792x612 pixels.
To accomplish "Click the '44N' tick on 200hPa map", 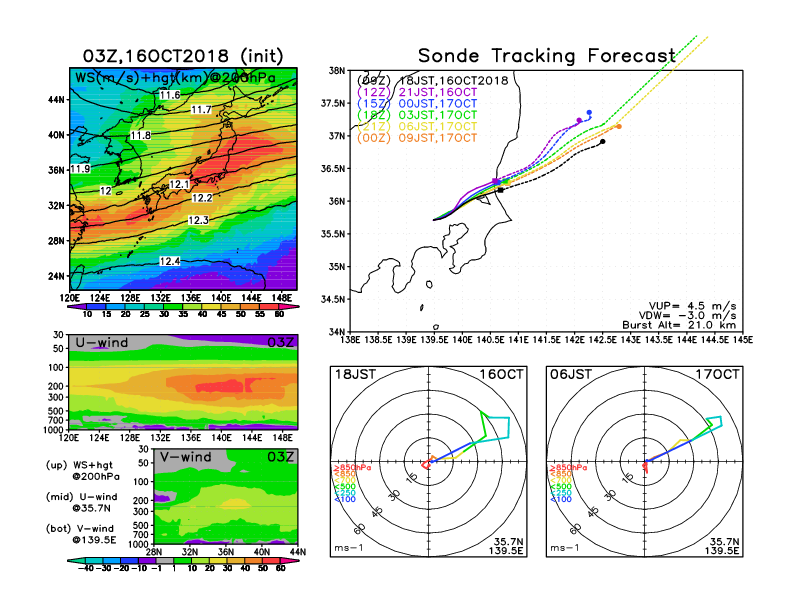I will pyautogui.click(x=56, y=99).
